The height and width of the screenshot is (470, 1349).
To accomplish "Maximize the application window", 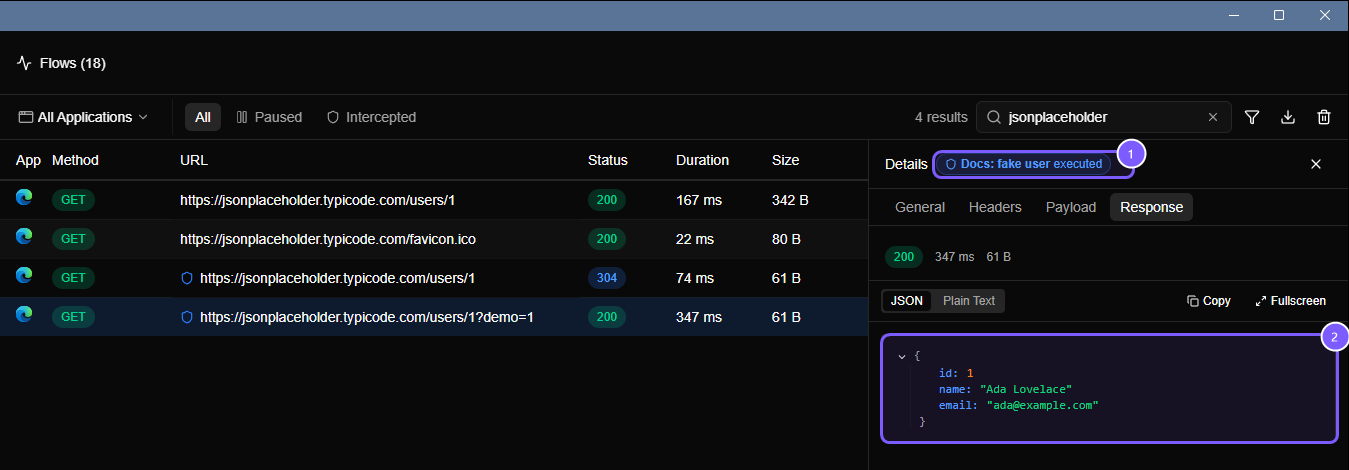I will (1279, 15).
